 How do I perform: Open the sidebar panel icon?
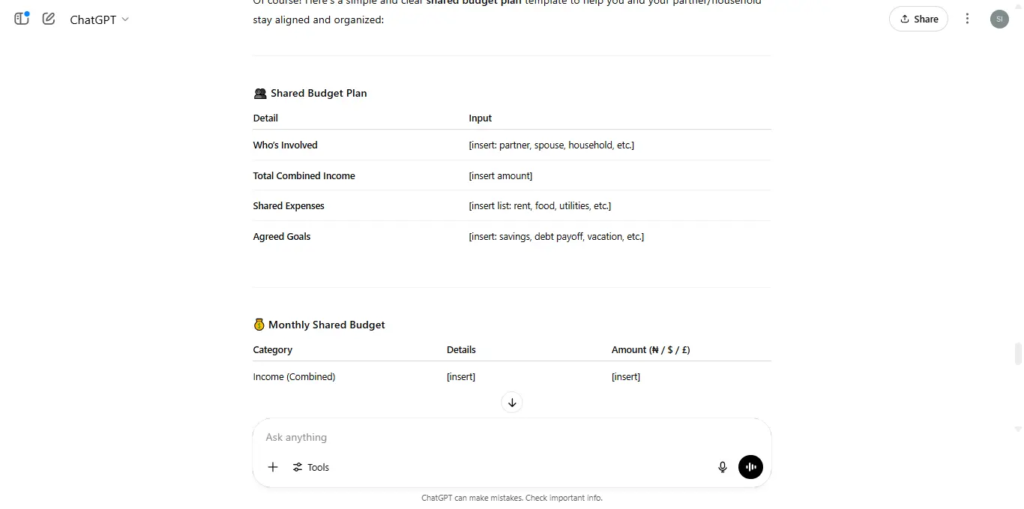click(x=22, y=19)
